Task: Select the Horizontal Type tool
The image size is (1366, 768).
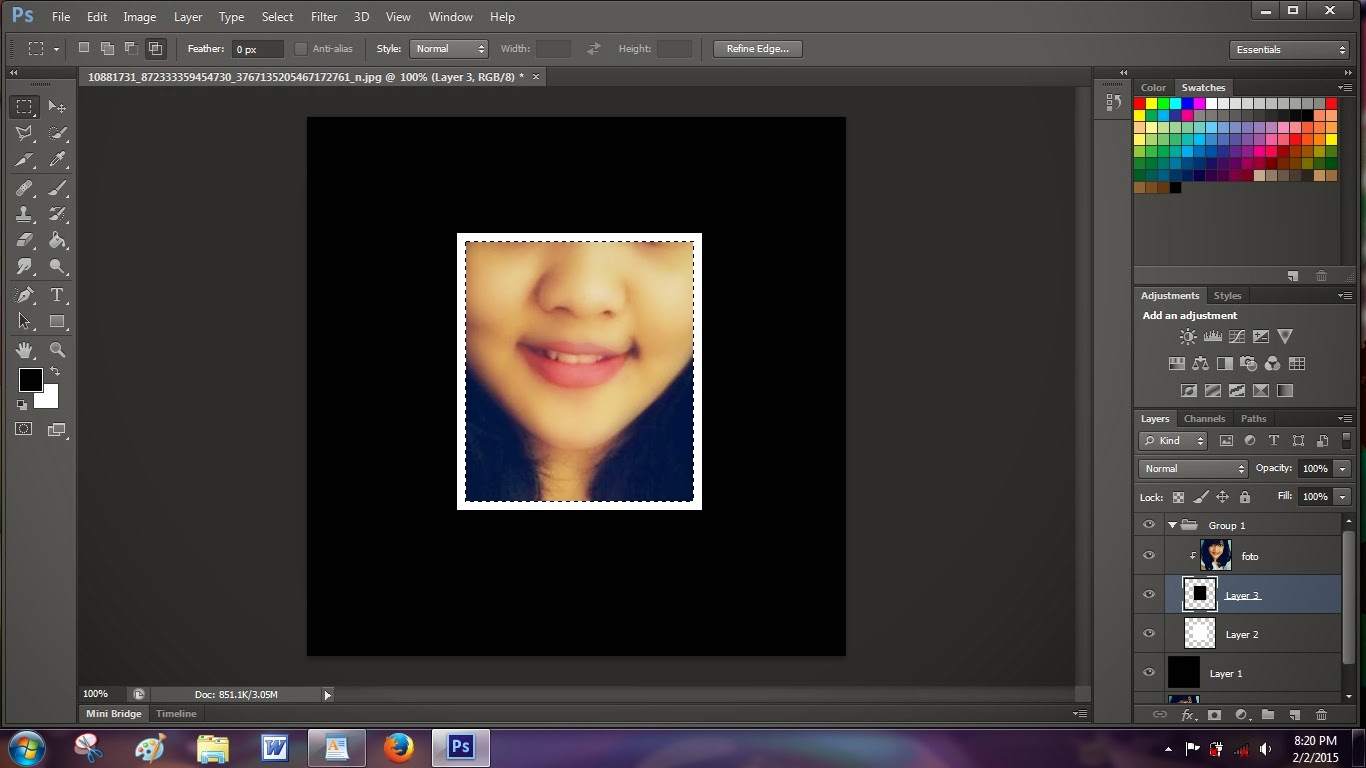Action: tap(57, 295)
